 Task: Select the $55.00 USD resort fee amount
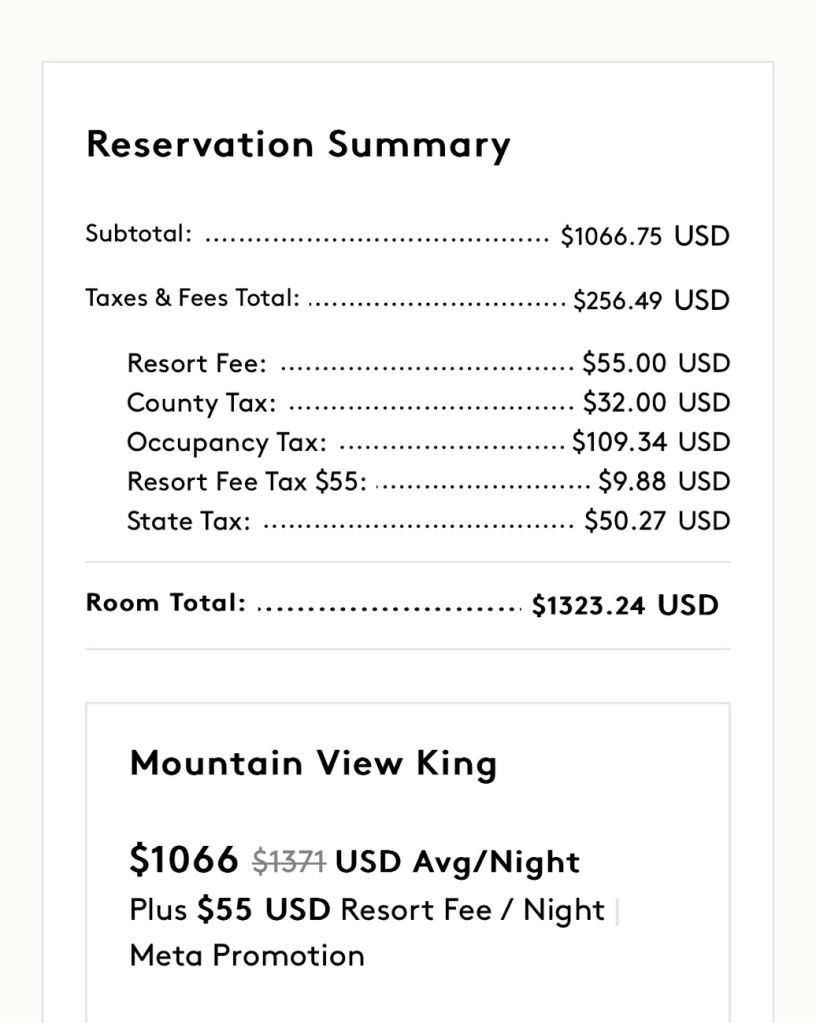click(656, 363)
